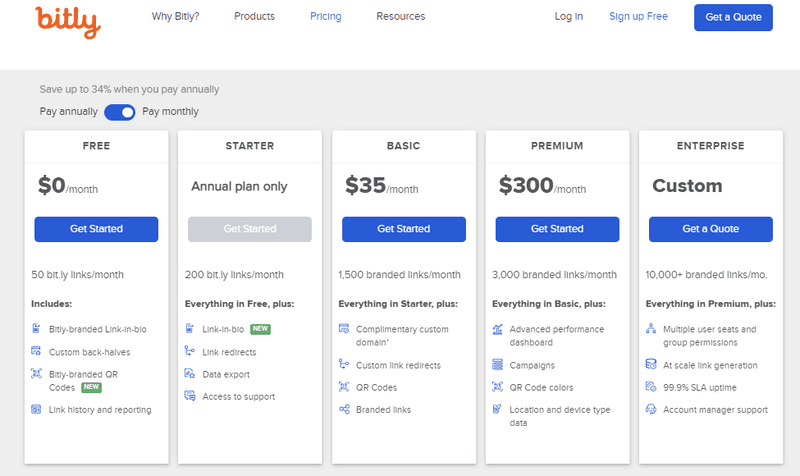
Task: Click the Multiple user seats icon
Action: point(651,329)
